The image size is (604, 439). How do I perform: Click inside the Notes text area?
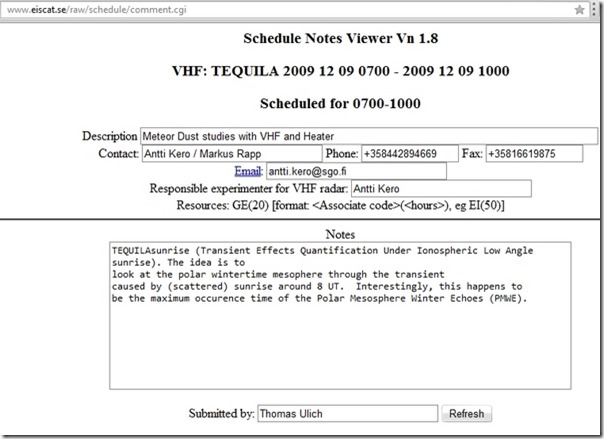[340, 316]
